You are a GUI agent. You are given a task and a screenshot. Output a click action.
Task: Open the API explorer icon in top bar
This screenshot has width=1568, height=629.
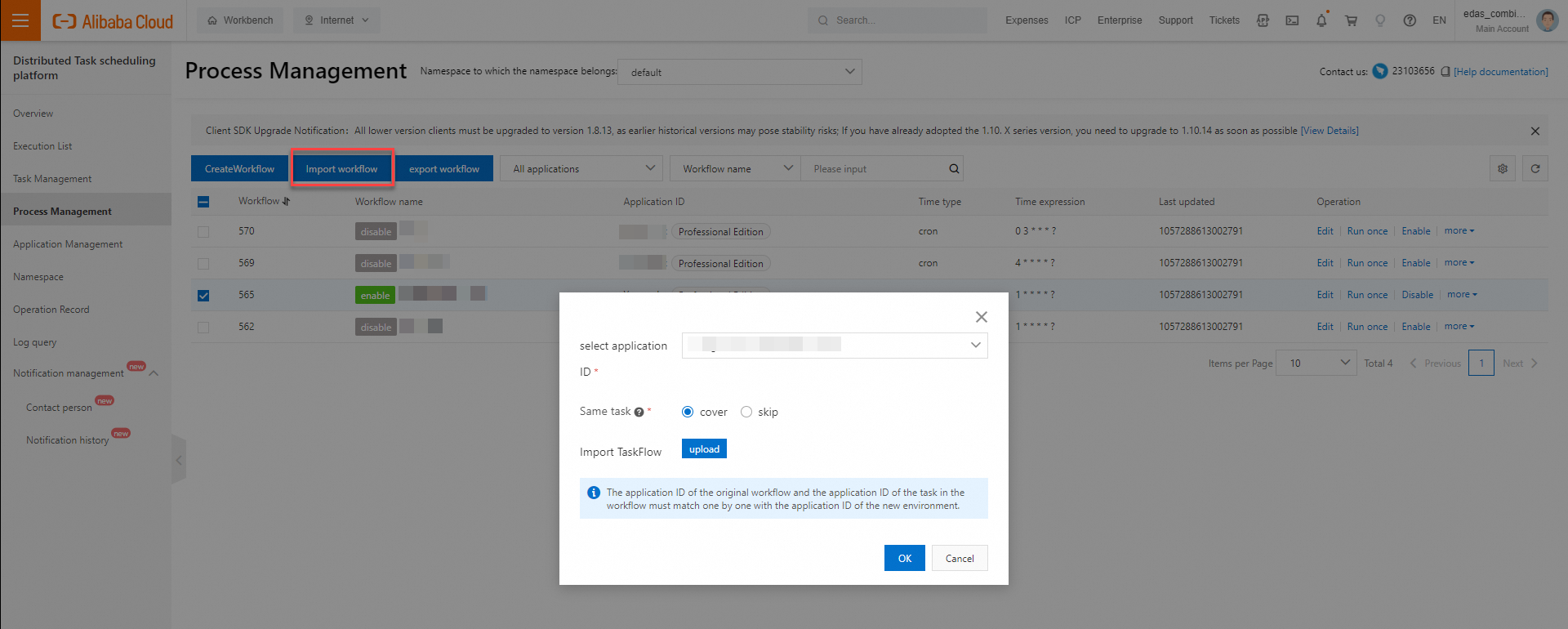pyautogui.click(x=1263, y=20)
